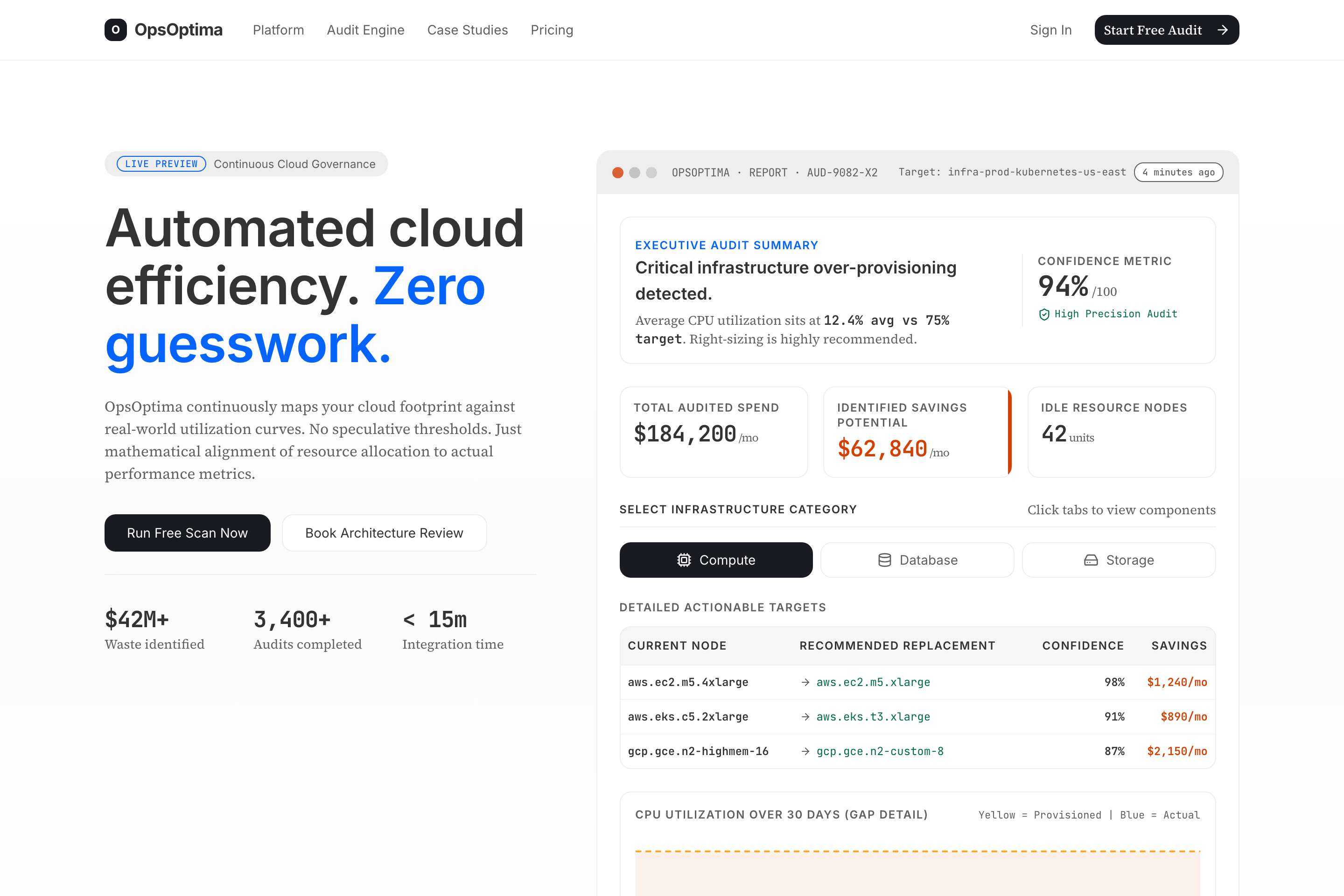Click the 98% confidence value
Image resolution: width=1344 pixels, height=896 pixels.
point(1114,682)
